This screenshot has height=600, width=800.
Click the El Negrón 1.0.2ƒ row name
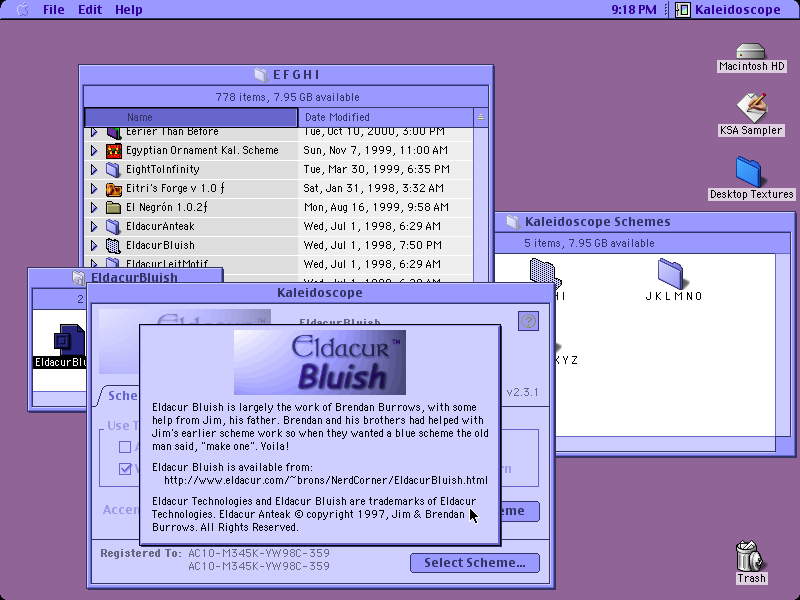pyautogui.click(x=166, y=208)
